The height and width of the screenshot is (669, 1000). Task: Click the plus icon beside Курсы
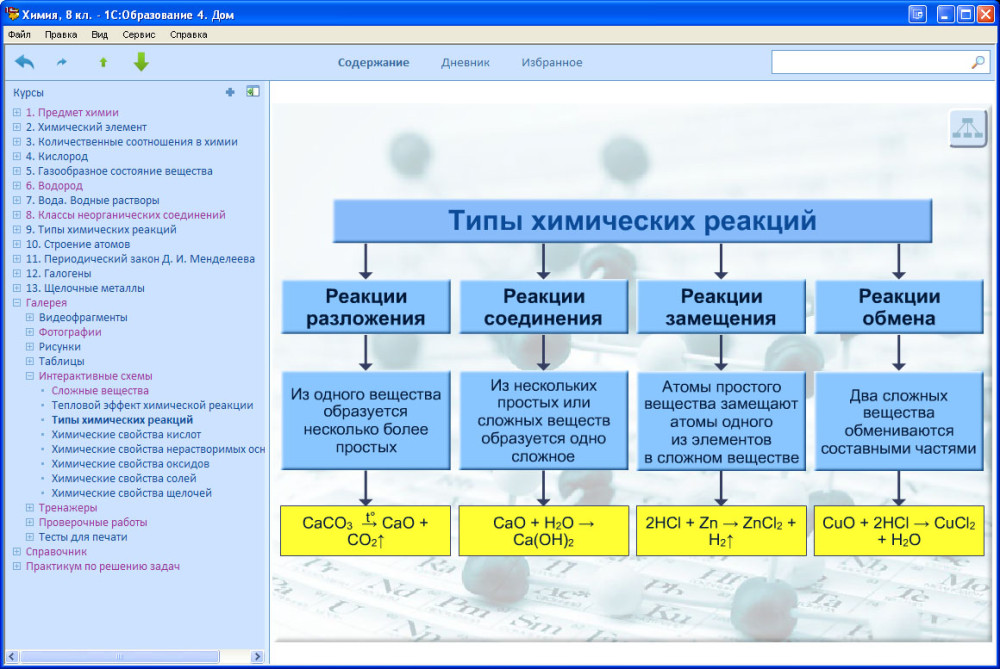coord(230,92)
